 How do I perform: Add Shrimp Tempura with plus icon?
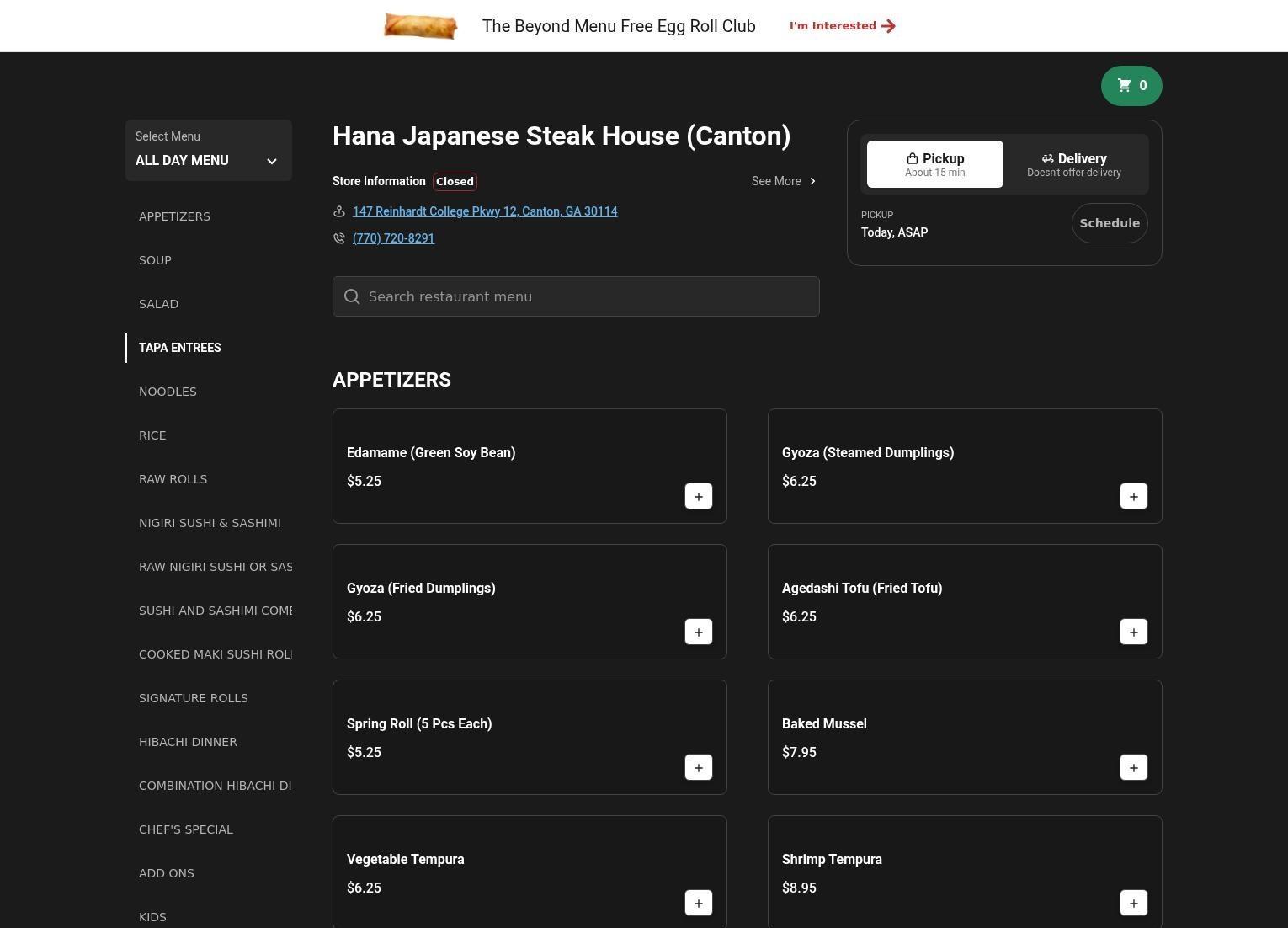pos(1133,904)
